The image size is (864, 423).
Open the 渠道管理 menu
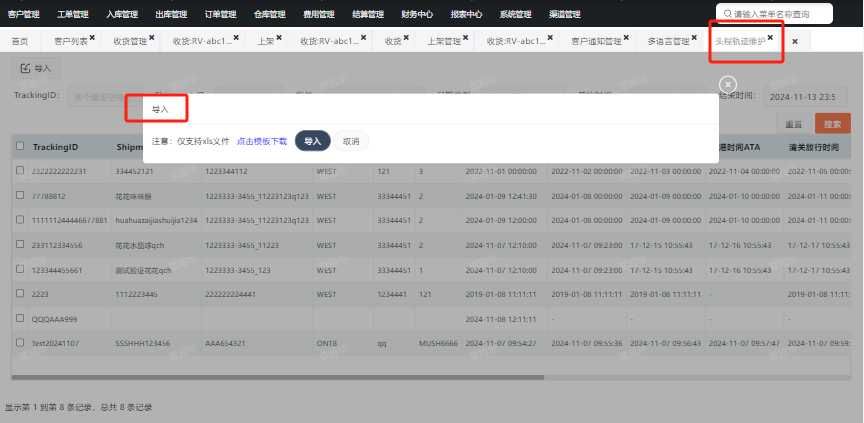[565, 14]
